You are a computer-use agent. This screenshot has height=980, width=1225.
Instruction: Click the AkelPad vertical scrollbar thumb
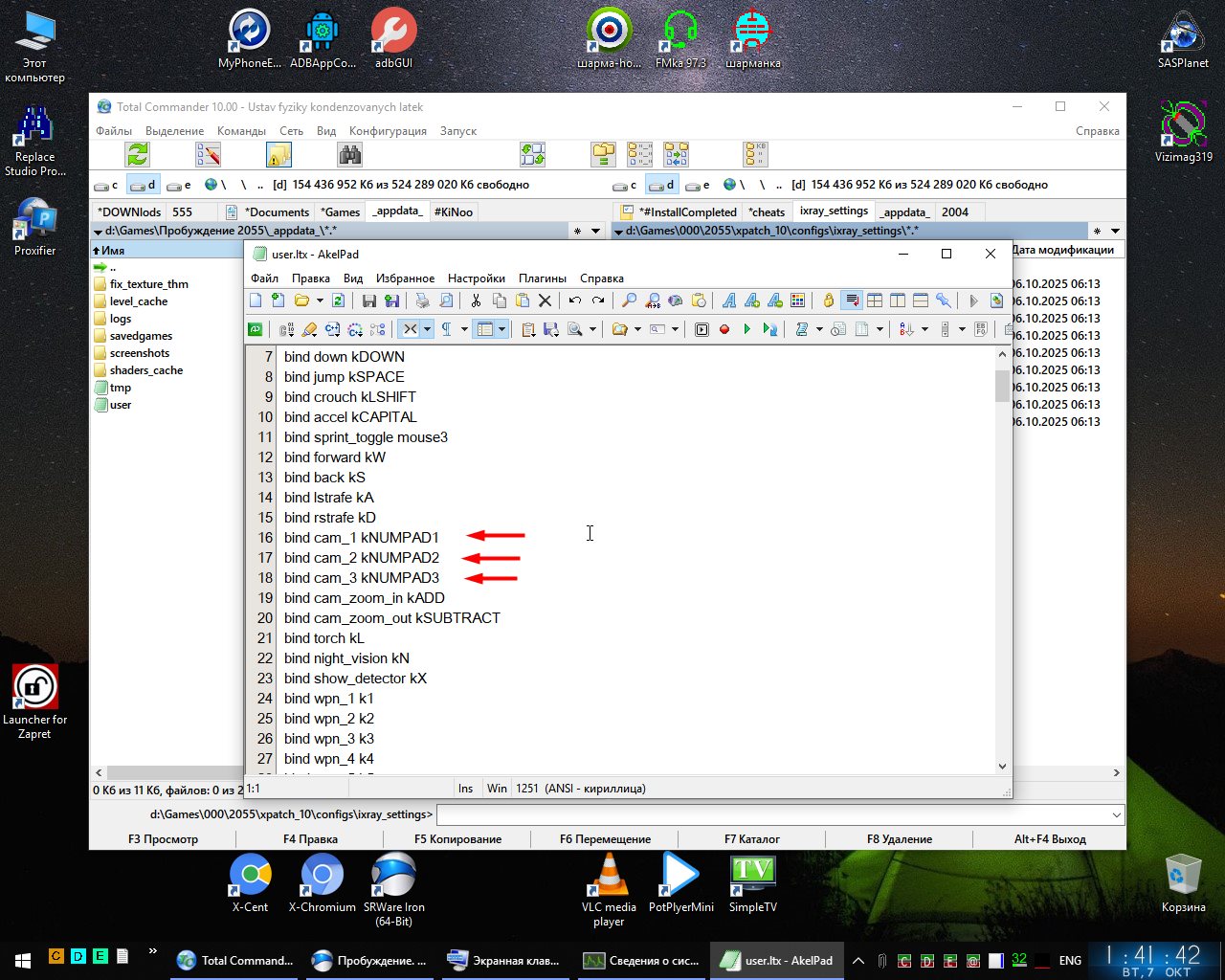tap(1002, 385)
